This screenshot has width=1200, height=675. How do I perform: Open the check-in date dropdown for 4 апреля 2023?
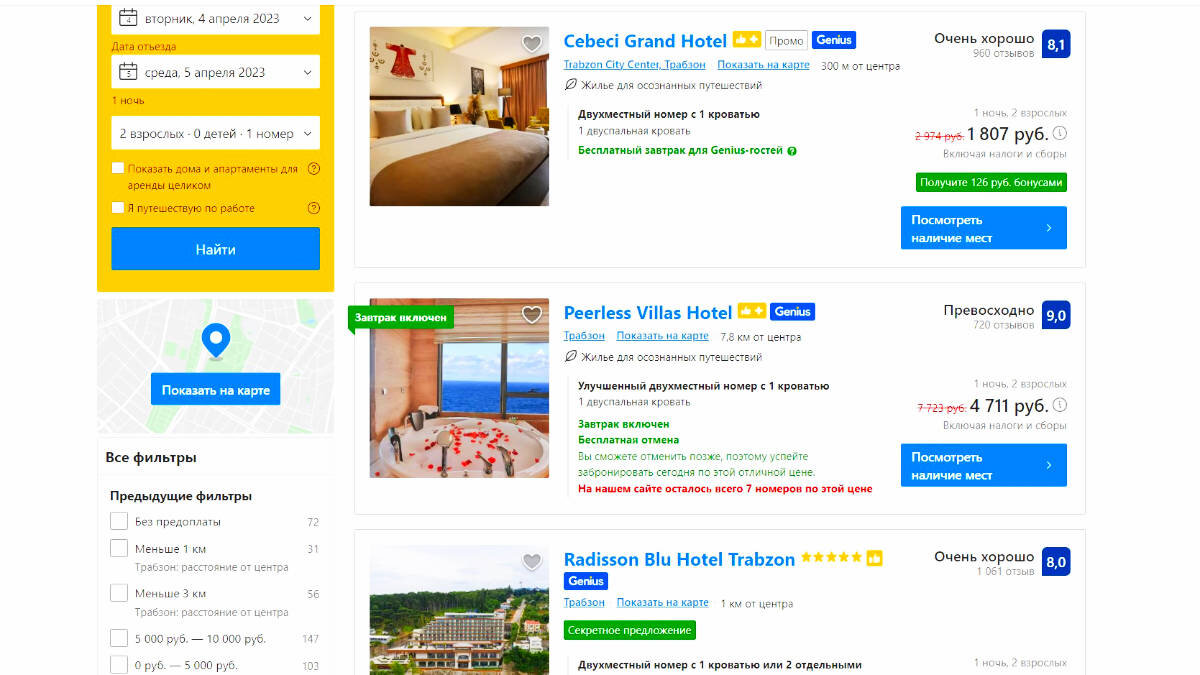click(x=215, y=18)
